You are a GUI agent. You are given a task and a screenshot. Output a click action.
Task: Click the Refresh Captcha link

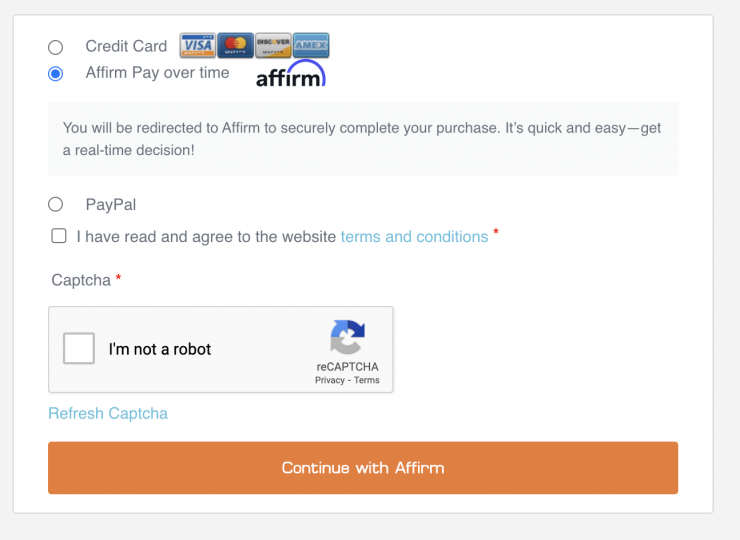point(108,413)
